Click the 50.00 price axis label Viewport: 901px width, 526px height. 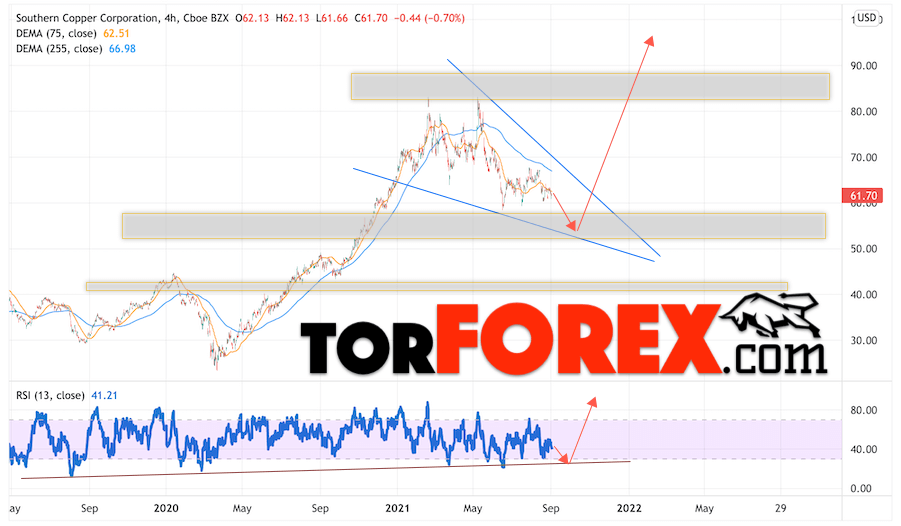pos(864,249)
